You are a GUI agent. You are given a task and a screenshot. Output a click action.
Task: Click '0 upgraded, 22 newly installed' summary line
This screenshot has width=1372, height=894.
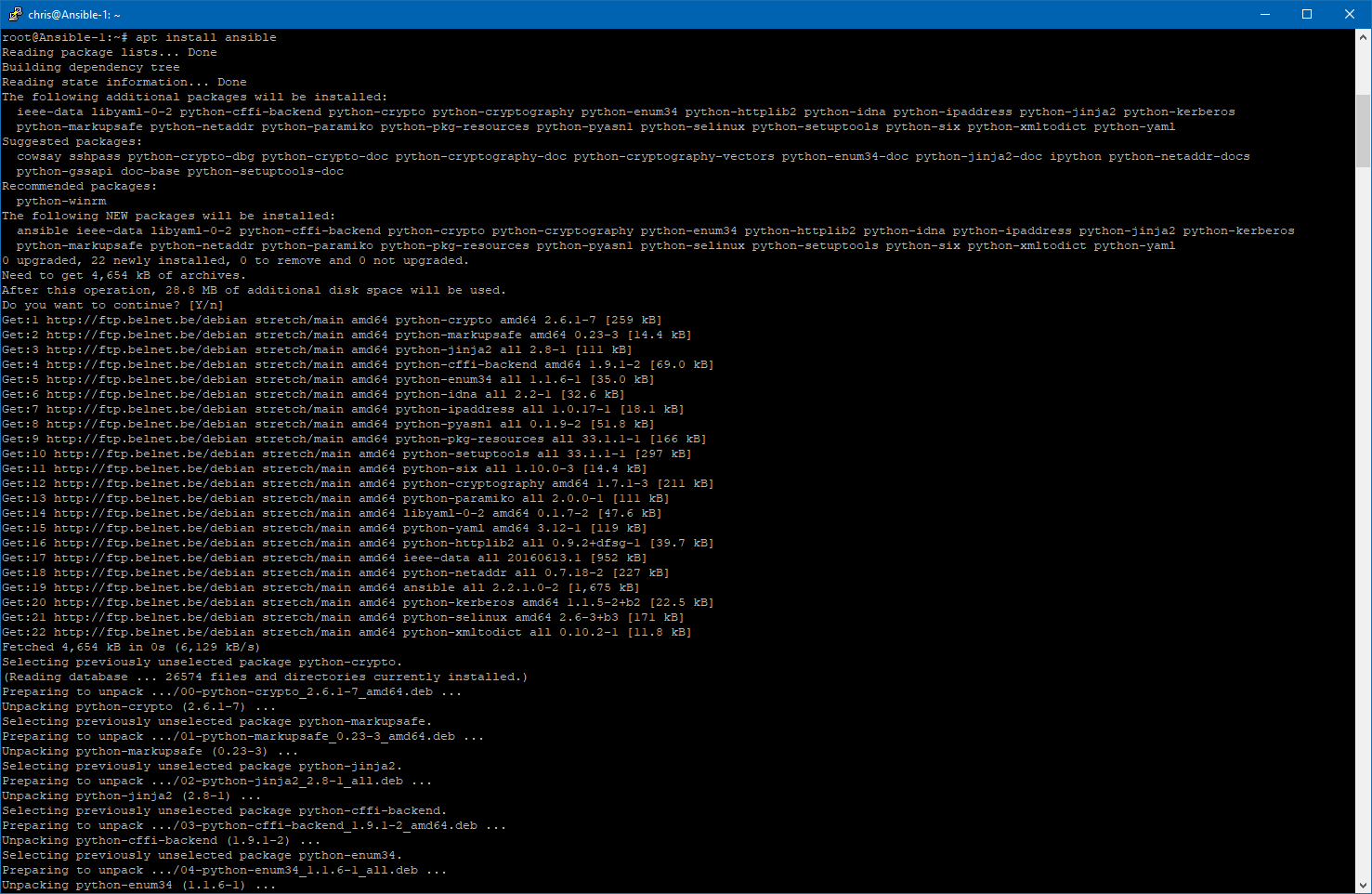(236, 260)
